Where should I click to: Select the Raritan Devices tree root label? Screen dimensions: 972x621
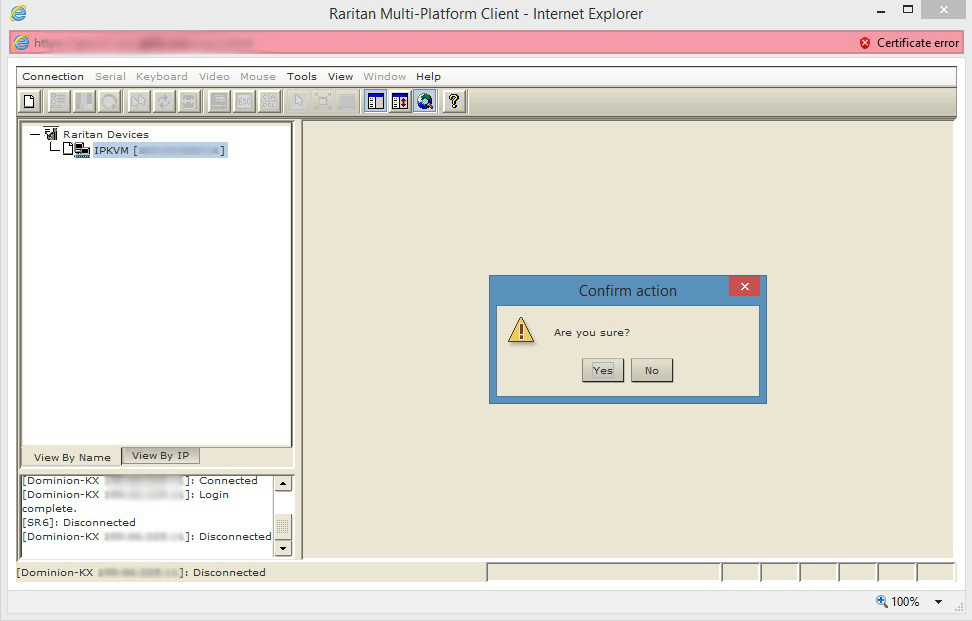(x=106, y=134)
